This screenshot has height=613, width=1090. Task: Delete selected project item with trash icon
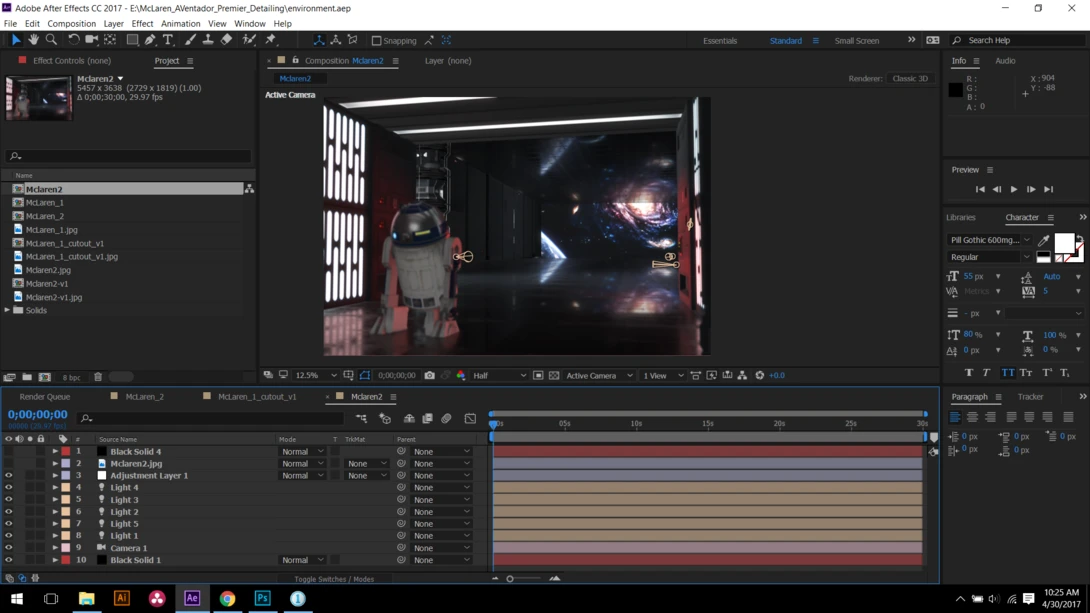[x=98, y=377]
